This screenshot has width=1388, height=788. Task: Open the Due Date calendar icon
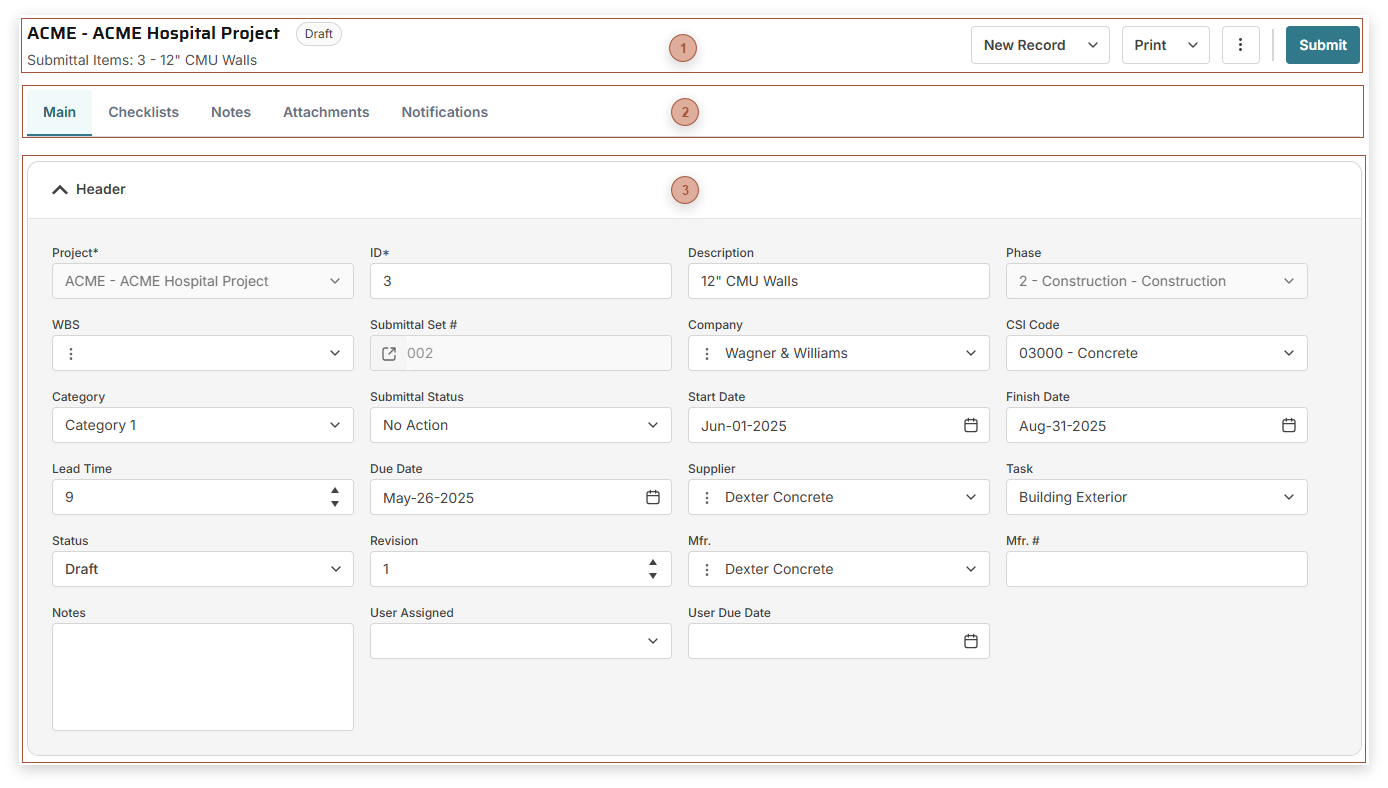[652, 497]
